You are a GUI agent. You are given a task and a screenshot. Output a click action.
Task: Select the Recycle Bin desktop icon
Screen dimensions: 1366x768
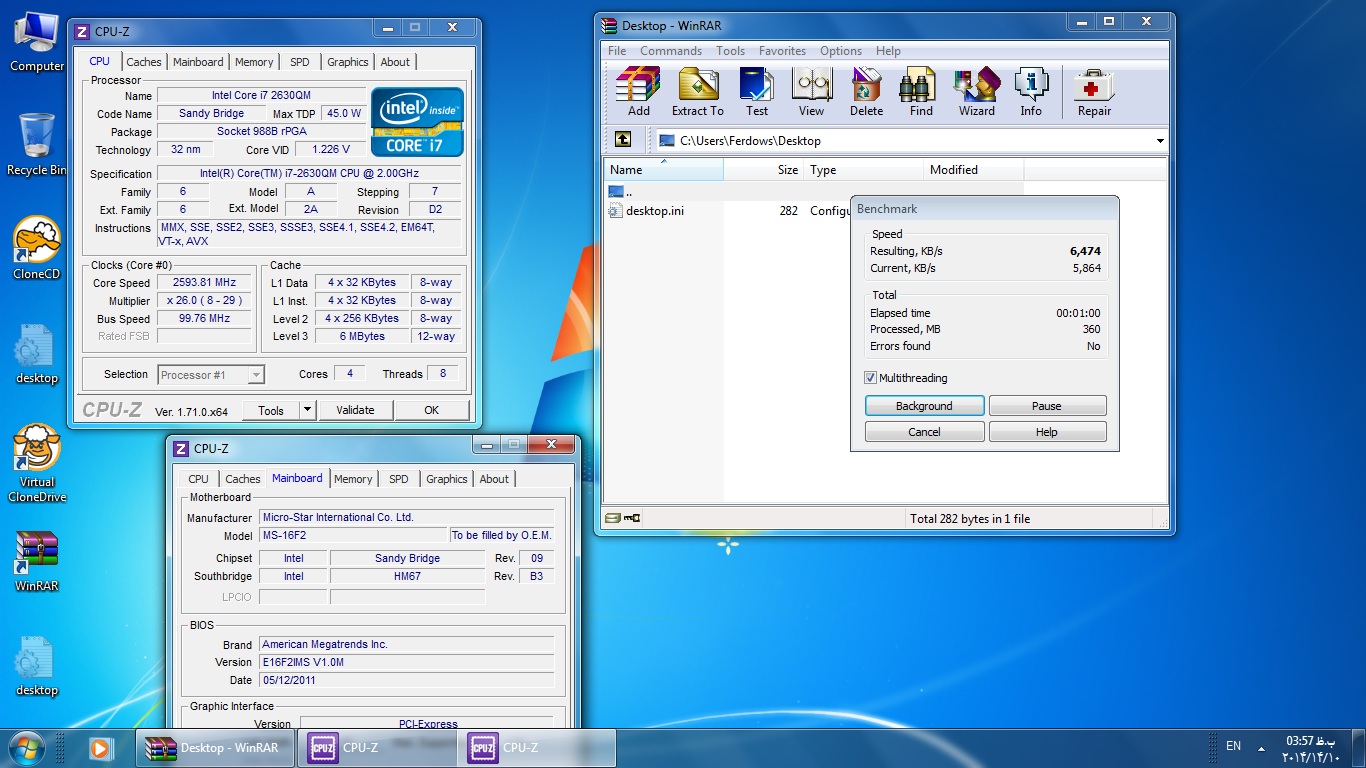37,145
